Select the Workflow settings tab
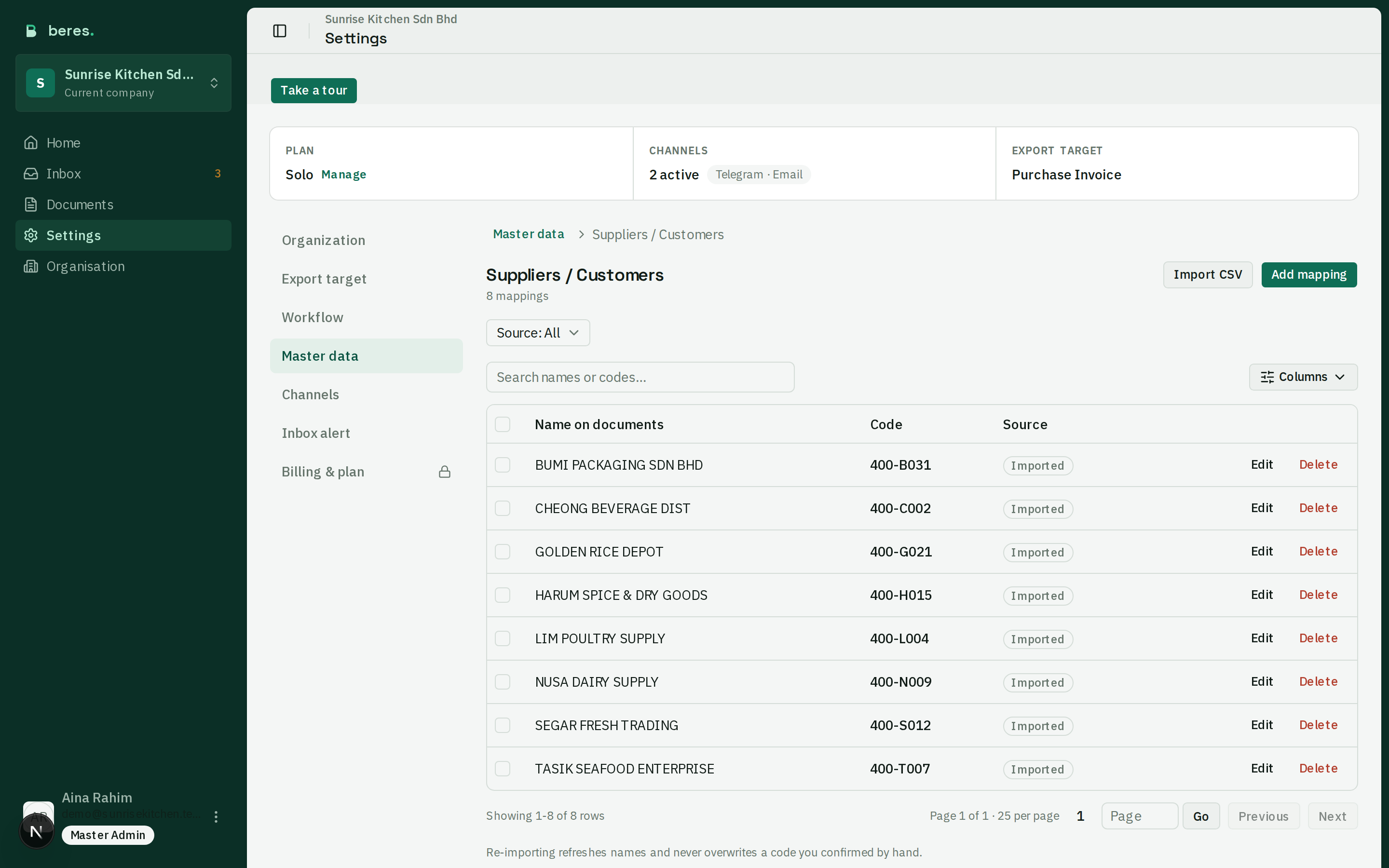The image size is (1389, 868). coord(366,317)
